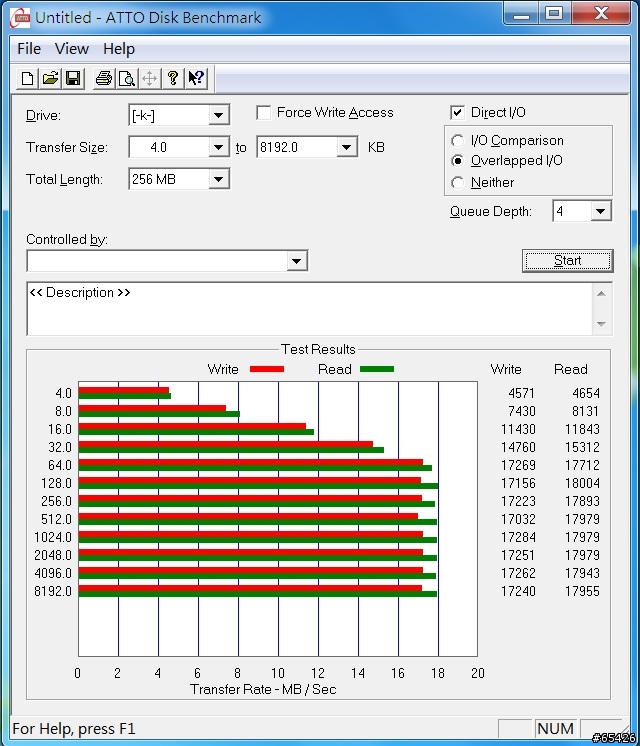The height and width of the screenshot is (746, 640).
Task: Click the Start benchmark button
Action: (x=568, y=261)
